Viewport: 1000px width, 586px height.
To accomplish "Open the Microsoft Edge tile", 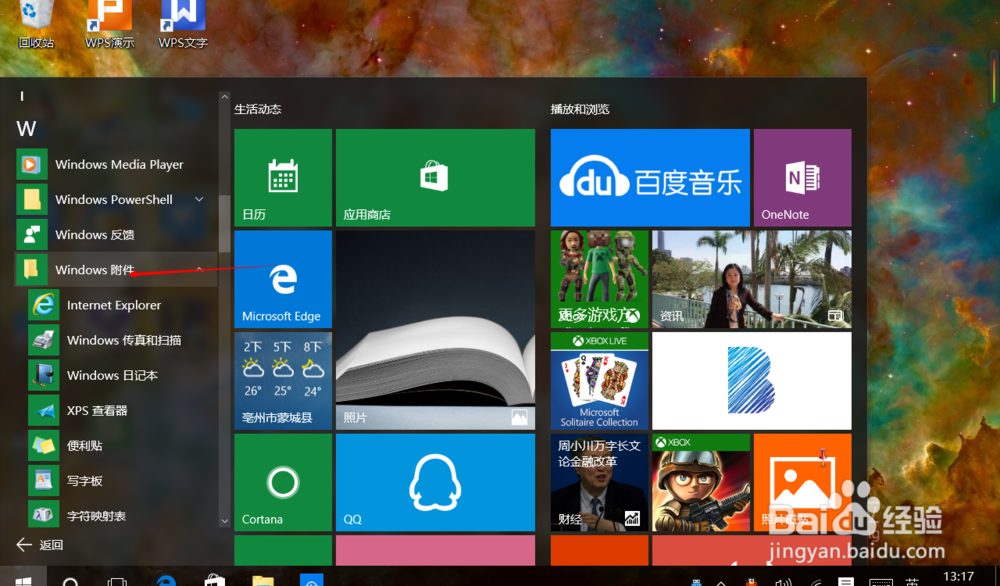I will 283,279.
